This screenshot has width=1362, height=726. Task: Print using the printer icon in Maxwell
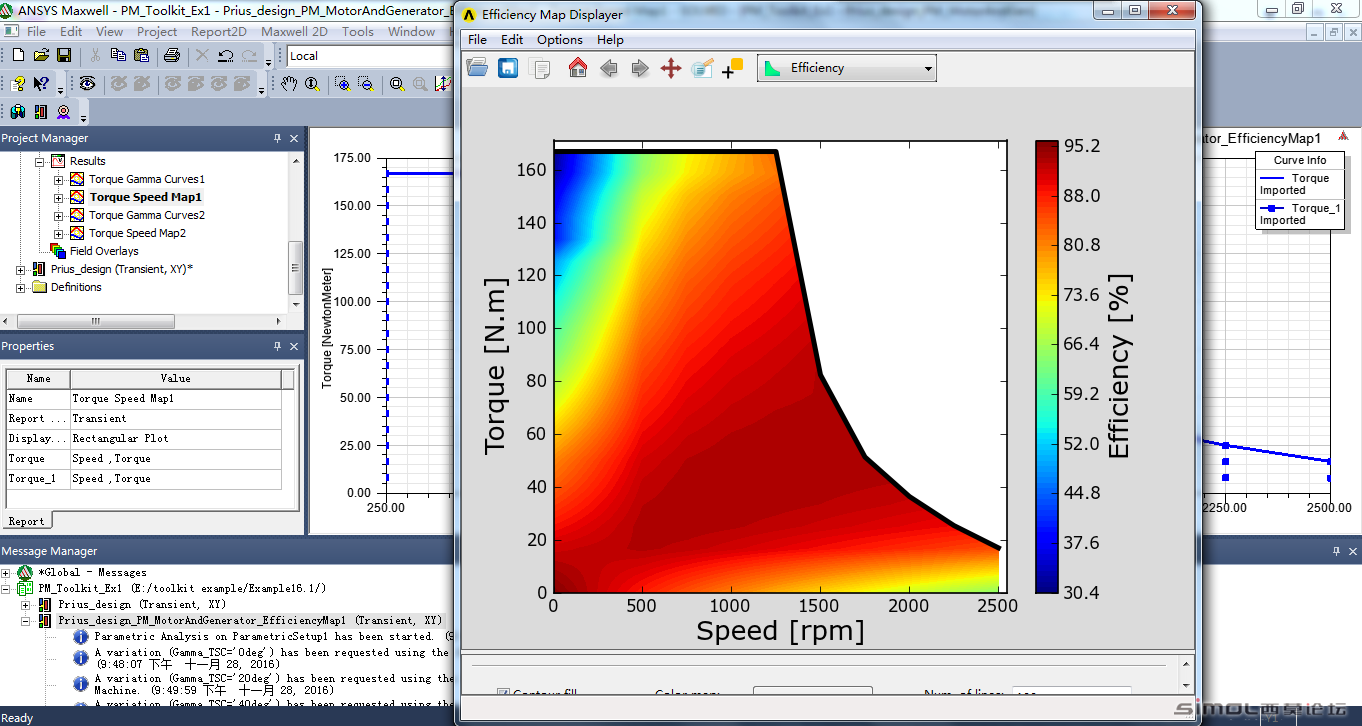coord(171,55)
